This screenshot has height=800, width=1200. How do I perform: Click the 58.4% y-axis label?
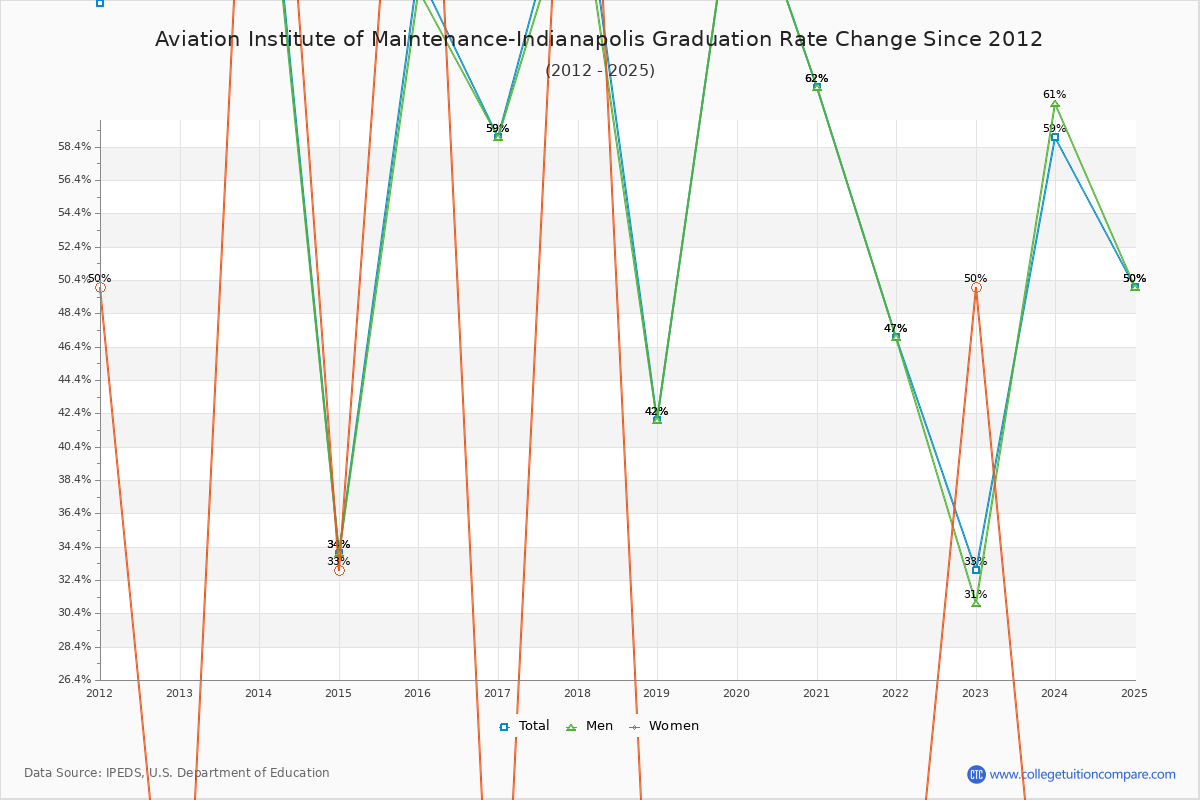pyautogui.click(x=76, y=147)
